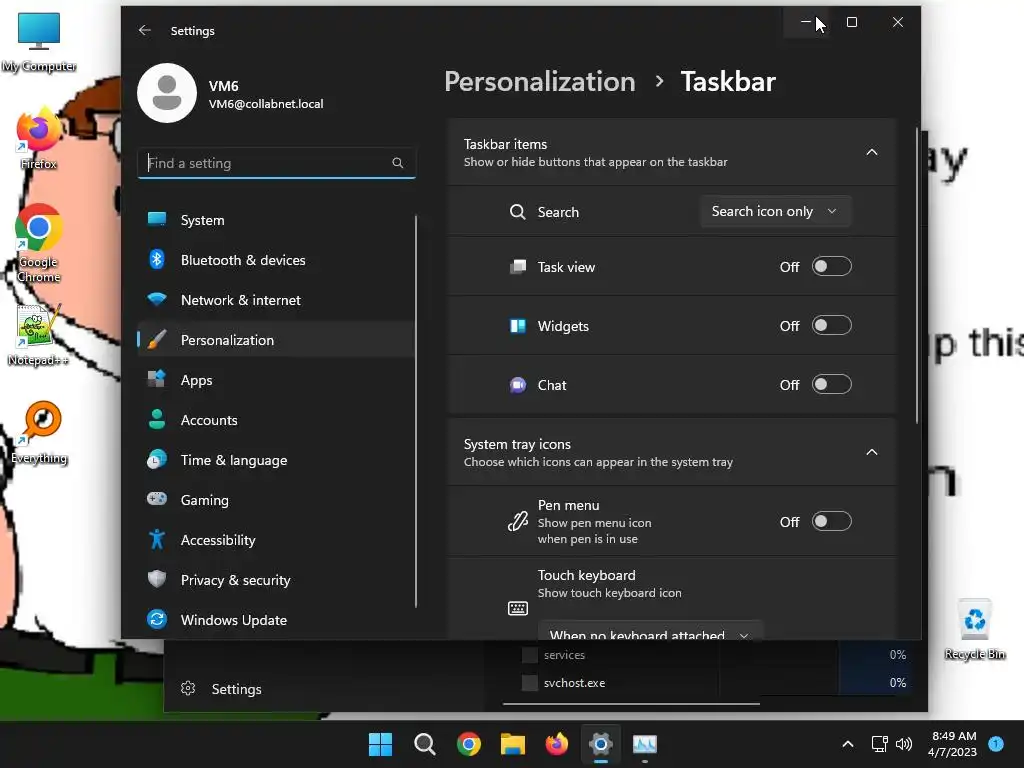This screenshot has height=768, width=1024.
Task: Click the Accessibility figure icon
Action: 157,539
